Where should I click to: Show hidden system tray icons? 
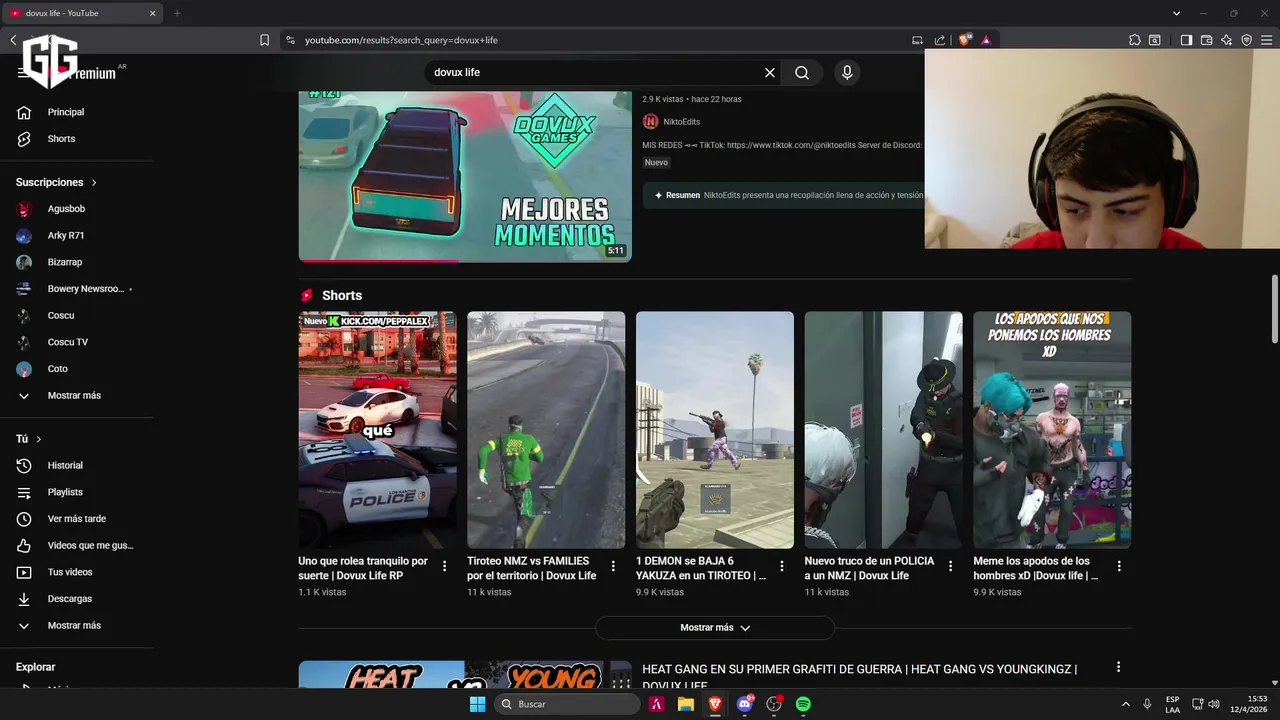click(1125, 704)
